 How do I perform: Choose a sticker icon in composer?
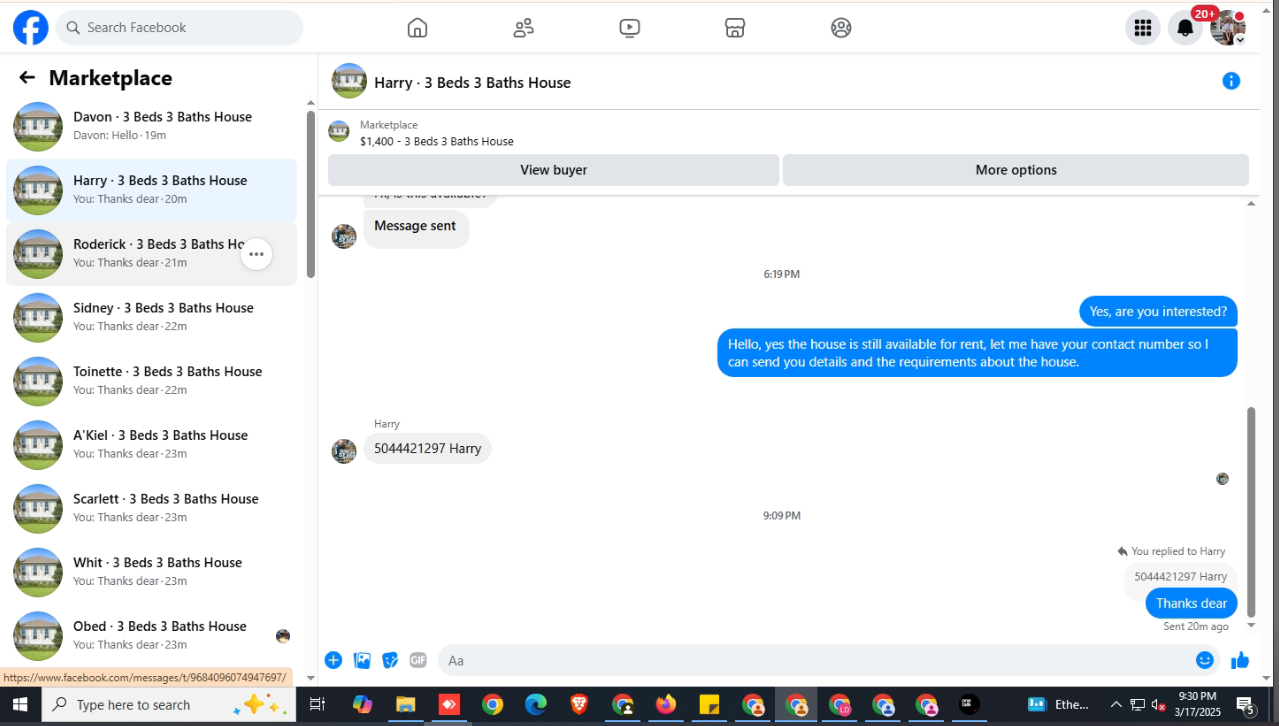pyautogui.click(x=390, y=660)
